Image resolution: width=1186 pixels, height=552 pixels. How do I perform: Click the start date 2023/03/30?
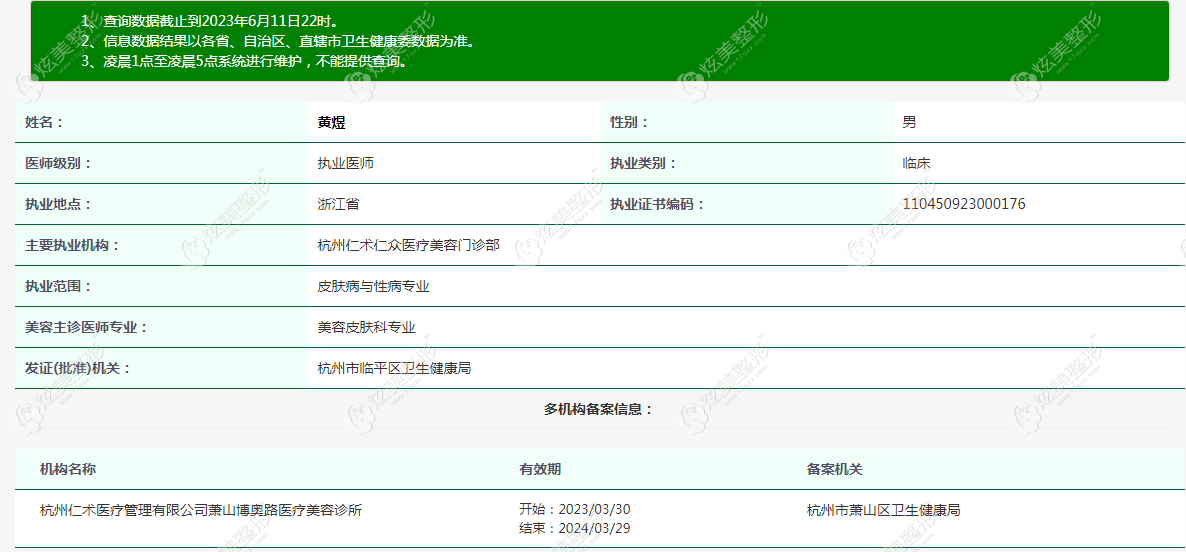574,509
